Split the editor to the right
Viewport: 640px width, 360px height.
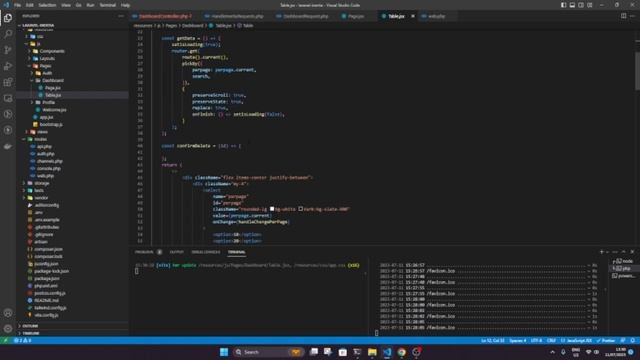point(623,16)
